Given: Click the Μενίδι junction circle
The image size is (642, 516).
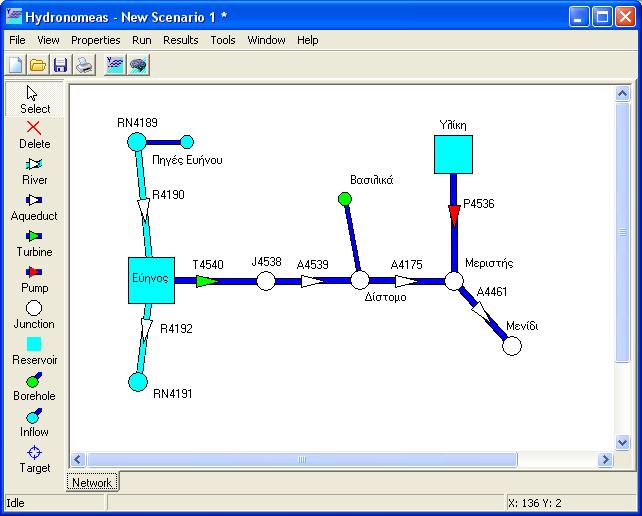Looking at the screenshot, I should point(512,346).
